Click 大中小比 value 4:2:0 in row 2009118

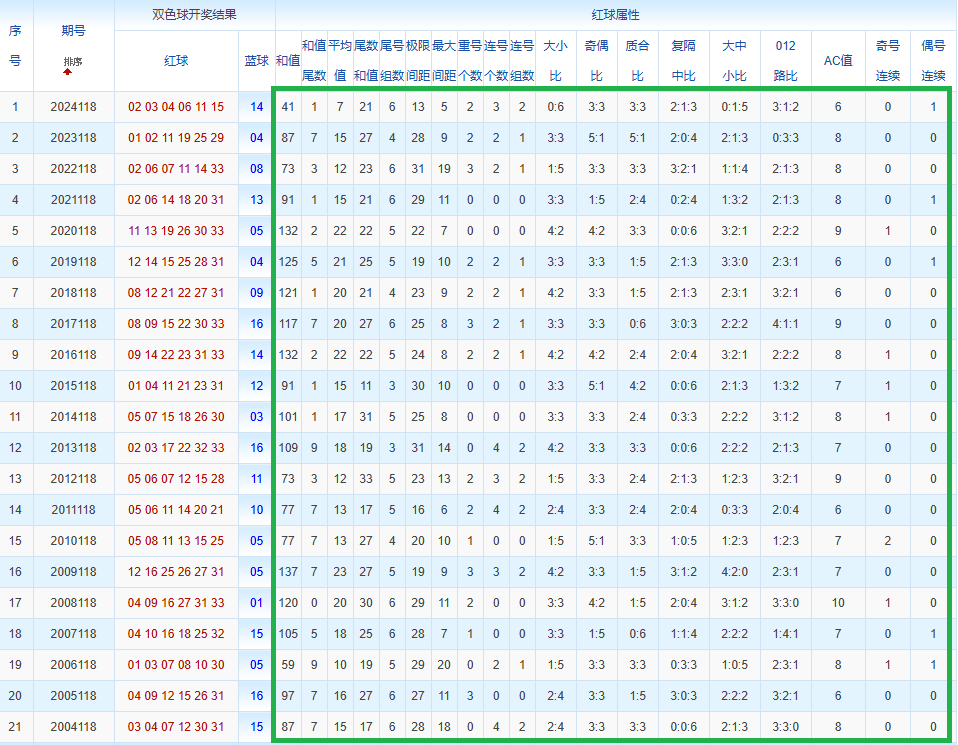[x=734, y=572]
